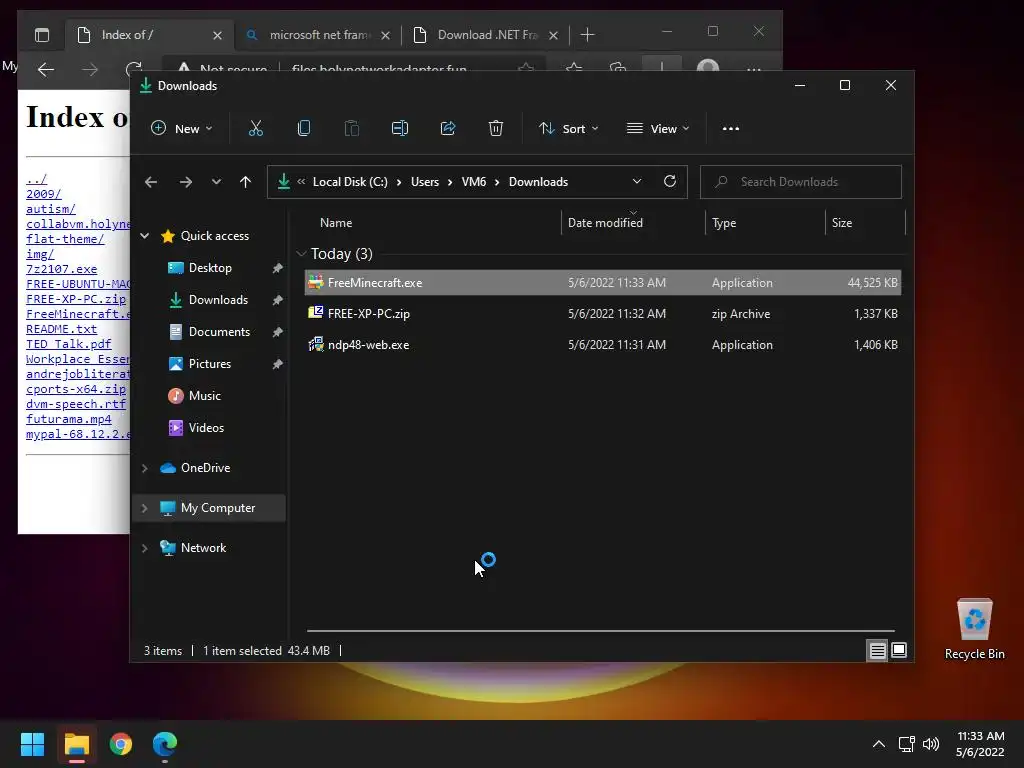Image resolution: width=1024 pixels, height=768 pixels.
Task: Click TED_Talk.pdf link in browser
Action: pos(69,344)
